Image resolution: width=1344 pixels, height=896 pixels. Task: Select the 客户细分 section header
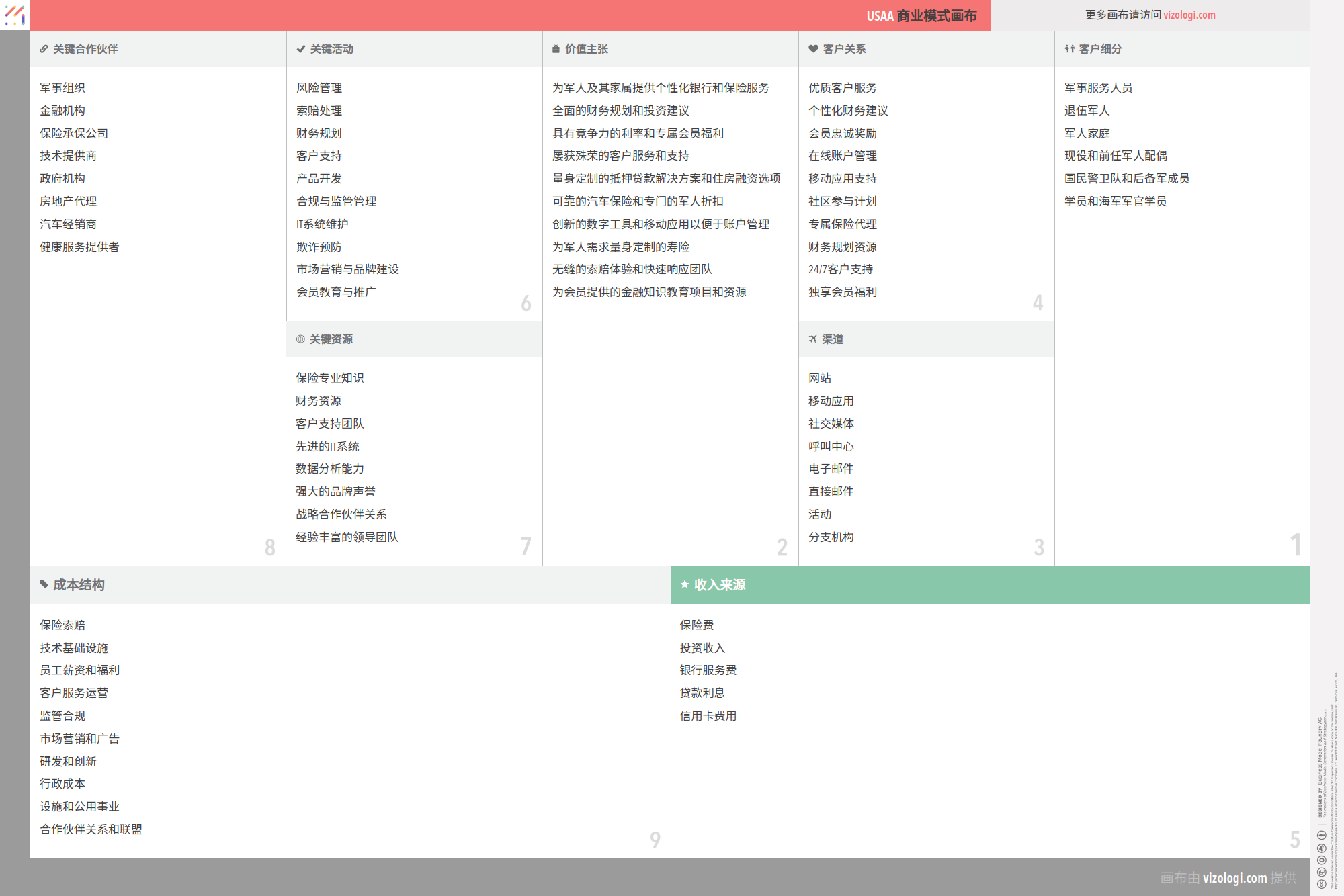tap(1181, 49)
